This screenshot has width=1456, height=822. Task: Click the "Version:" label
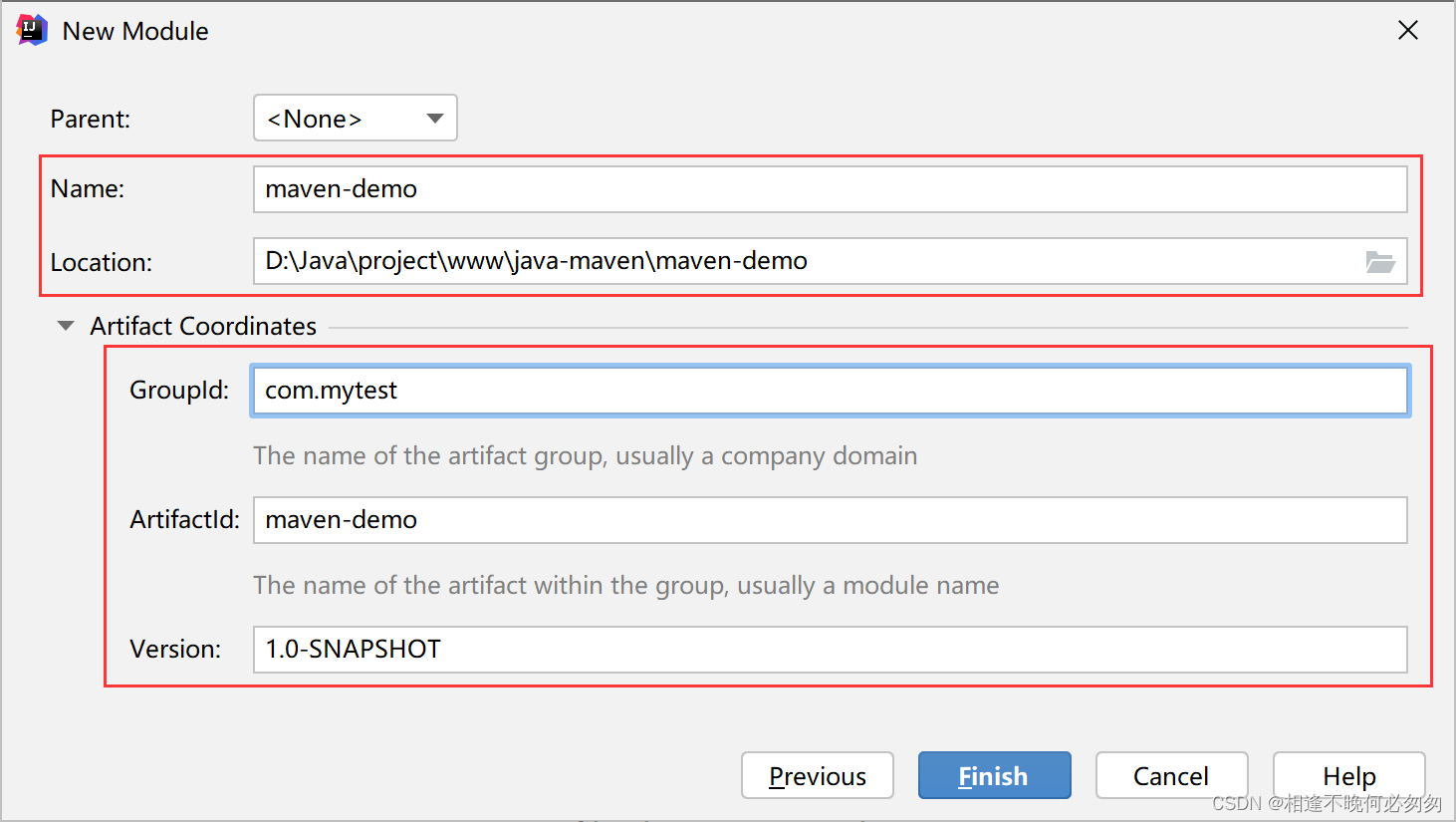(175, 649)
